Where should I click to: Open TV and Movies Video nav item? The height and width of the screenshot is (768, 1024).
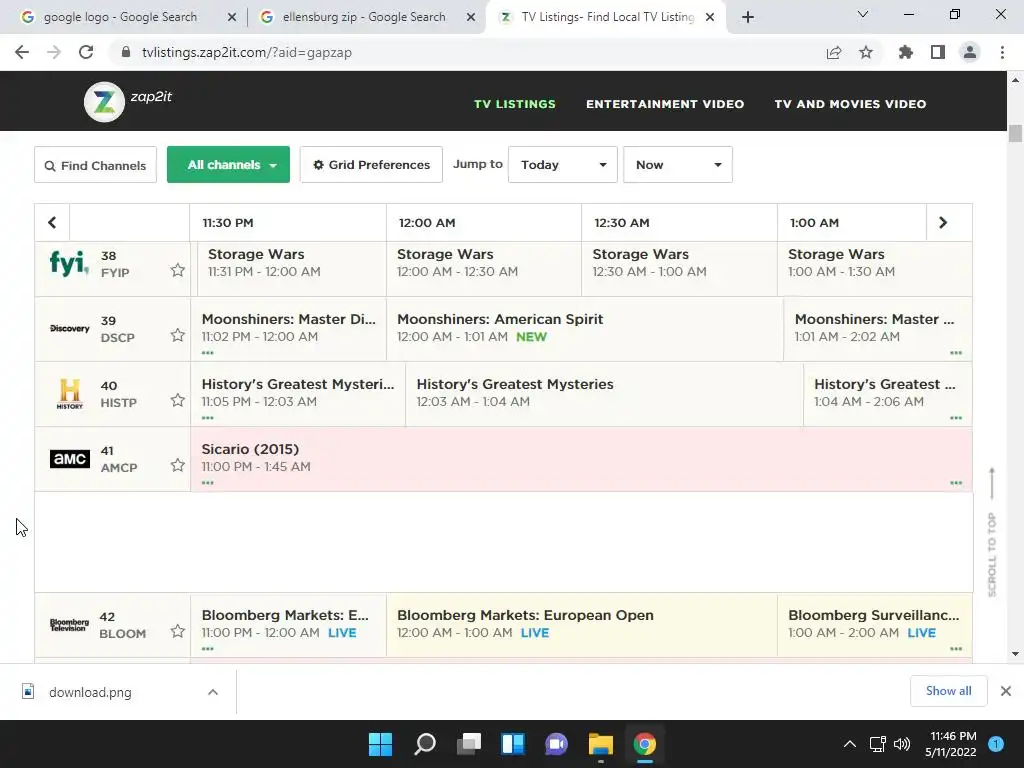tap(850, 104)
